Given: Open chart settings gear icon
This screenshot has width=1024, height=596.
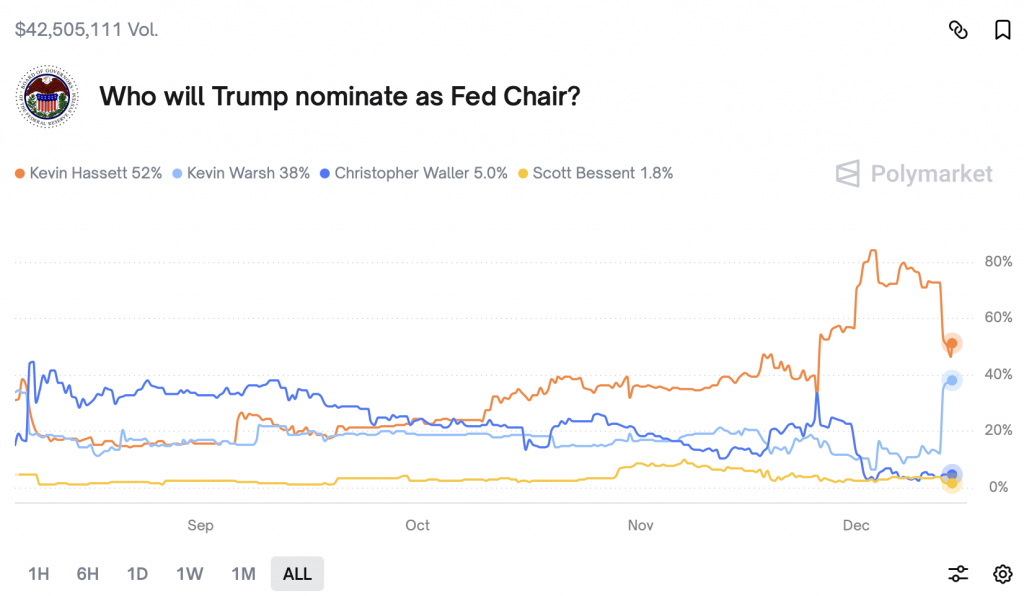Looking at the screenshot, I should click(1002, 574).
